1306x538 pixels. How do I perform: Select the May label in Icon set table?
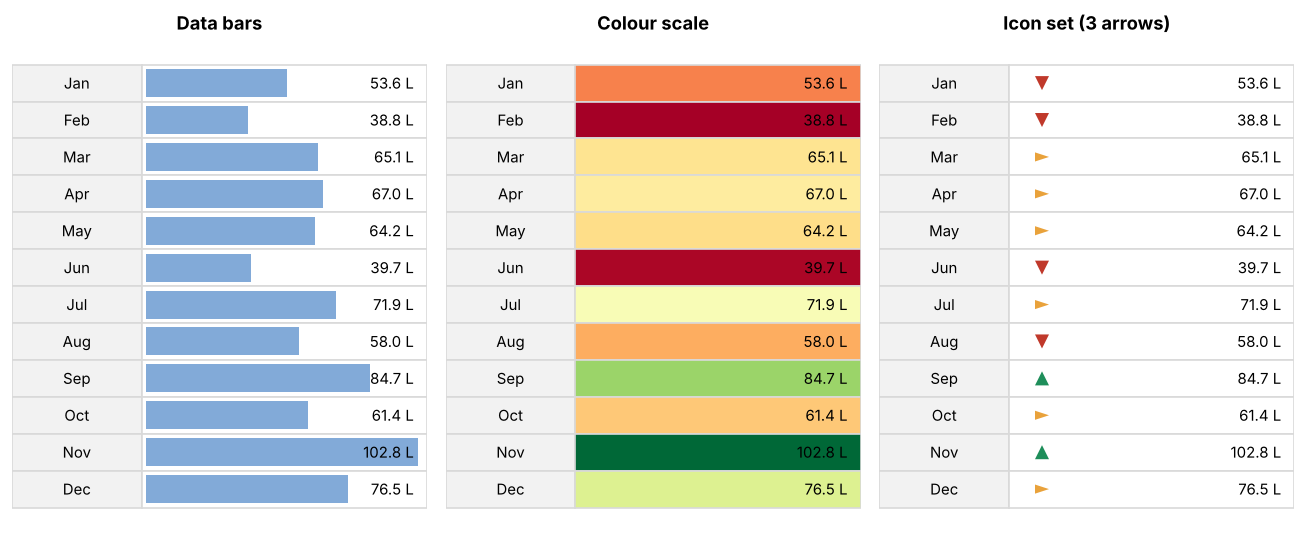tap(944, 231)
